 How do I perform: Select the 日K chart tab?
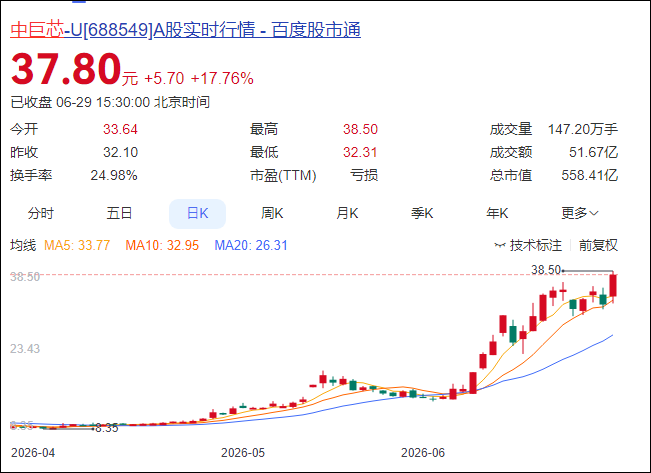coord(198,213)
